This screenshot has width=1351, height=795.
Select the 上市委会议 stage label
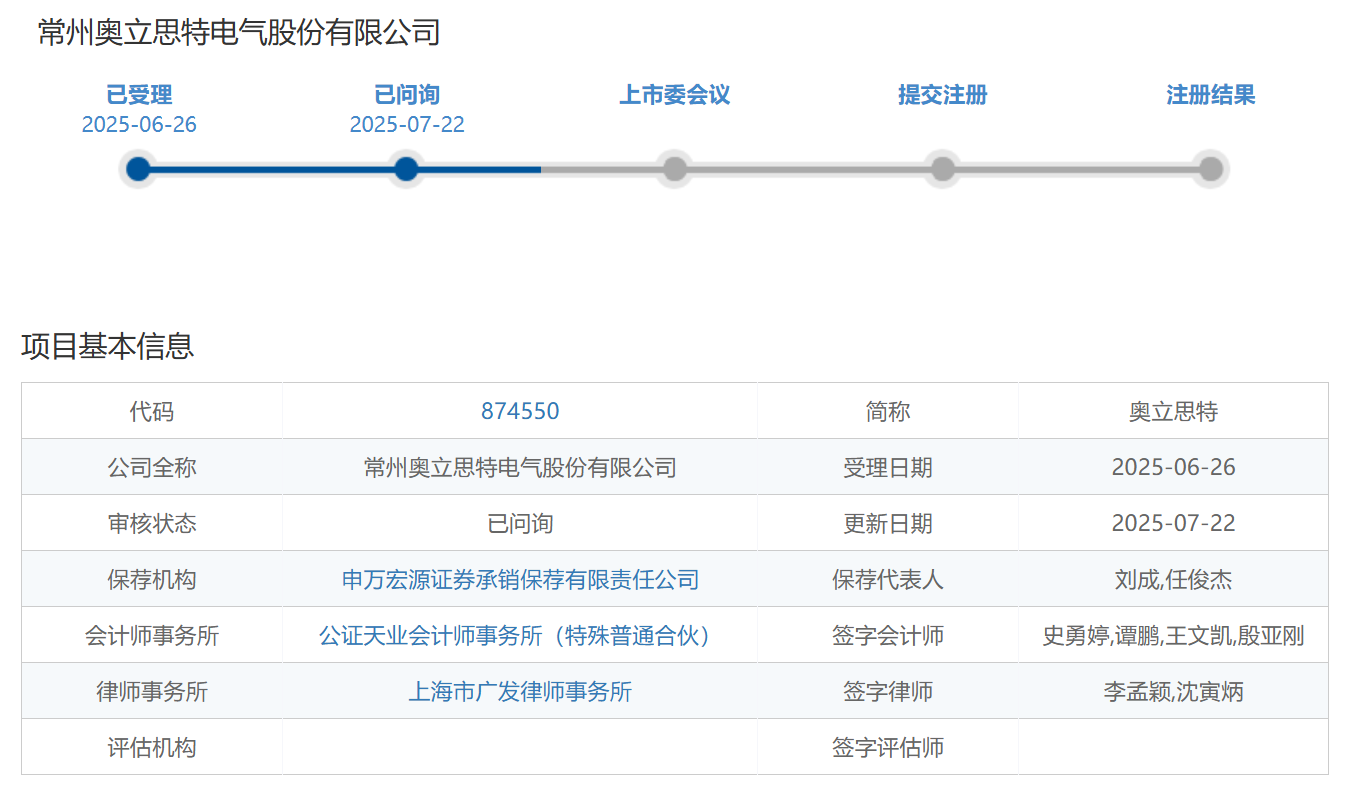coord(675,95)
